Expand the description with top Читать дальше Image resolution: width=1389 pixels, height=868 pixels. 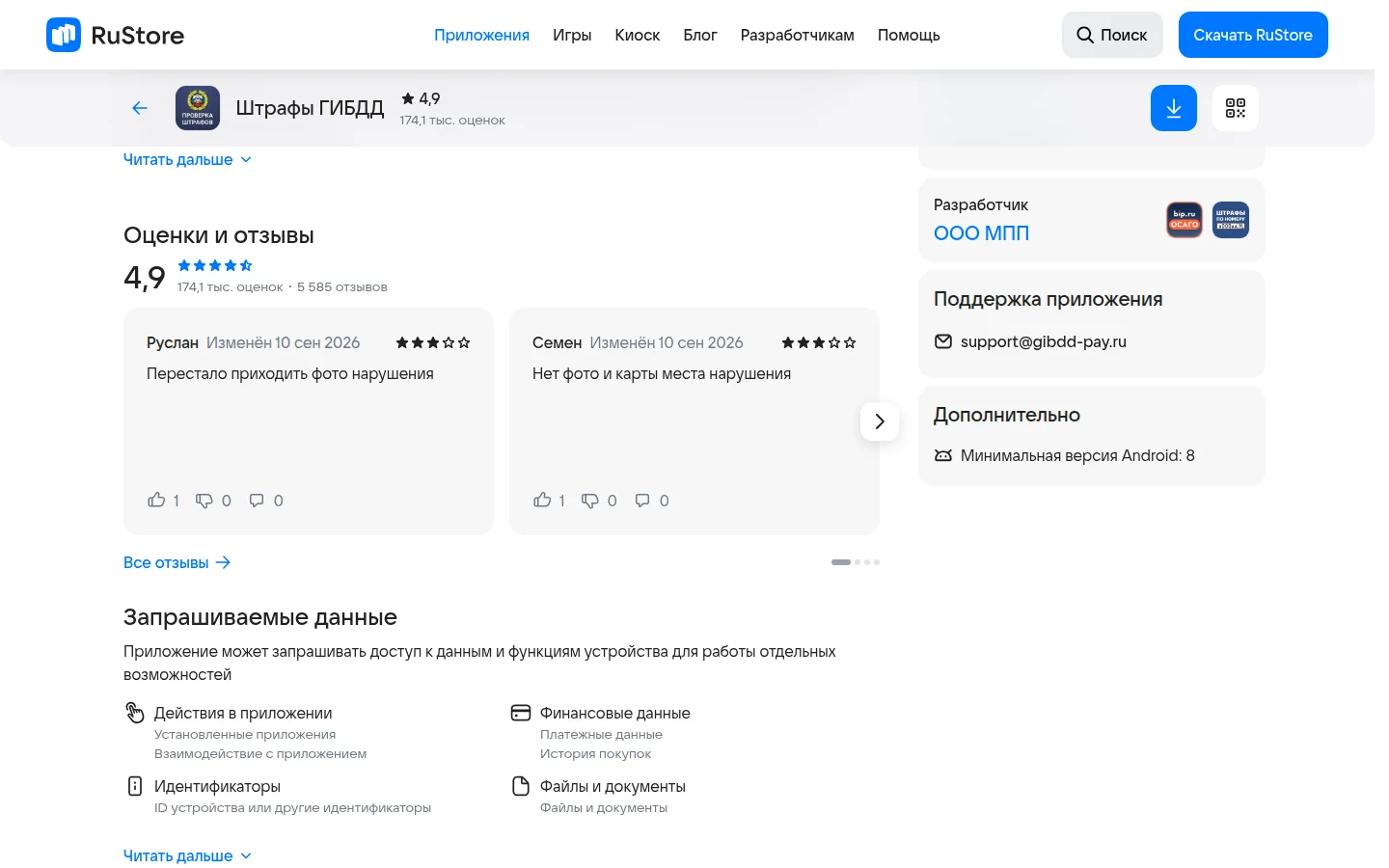pyautogui.click(x=187, y=159)
